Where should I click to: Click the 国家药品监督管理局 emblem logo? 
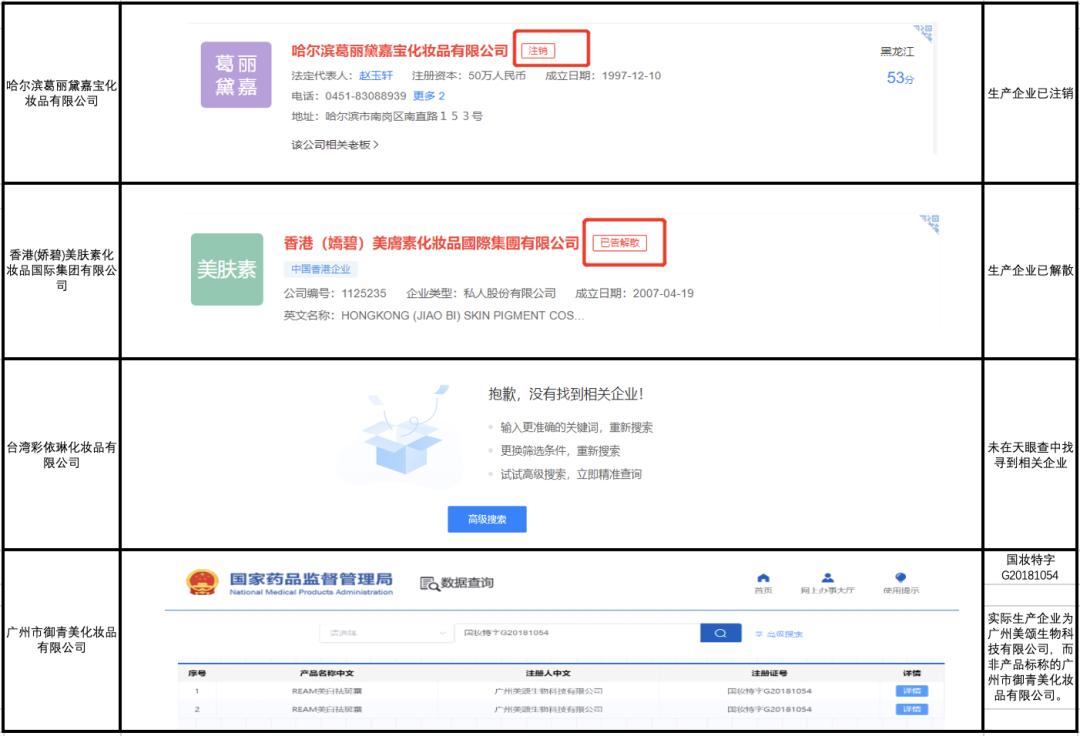(202, 582)
